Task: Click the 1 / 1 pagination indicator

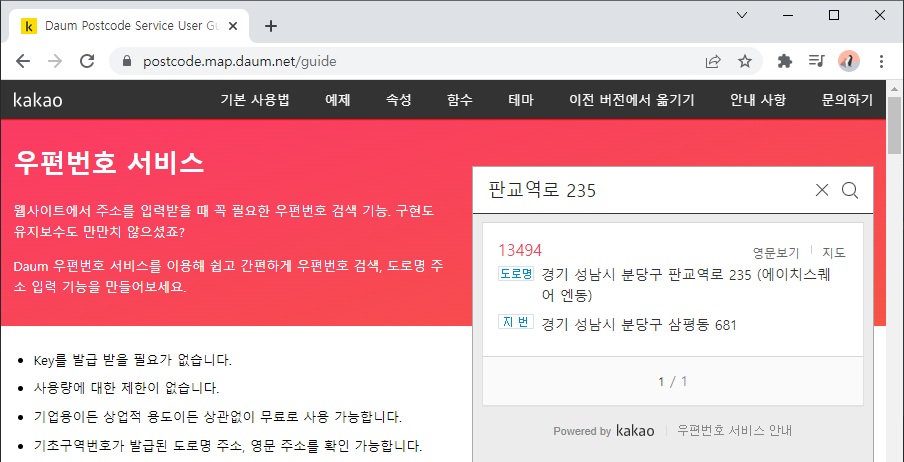Action: point(673,381)
